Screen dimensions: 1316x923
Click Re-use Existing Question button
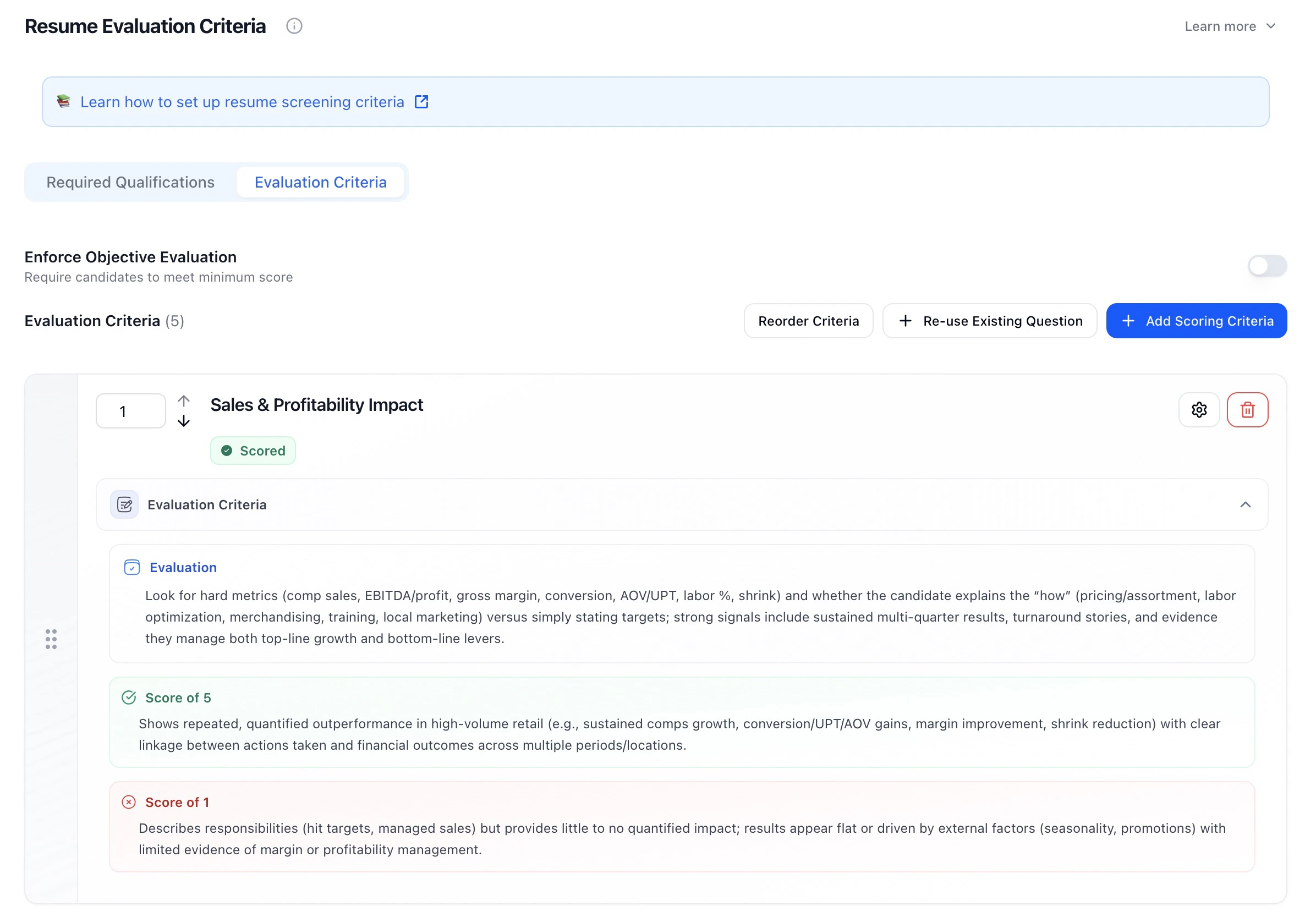pos(989,321)
